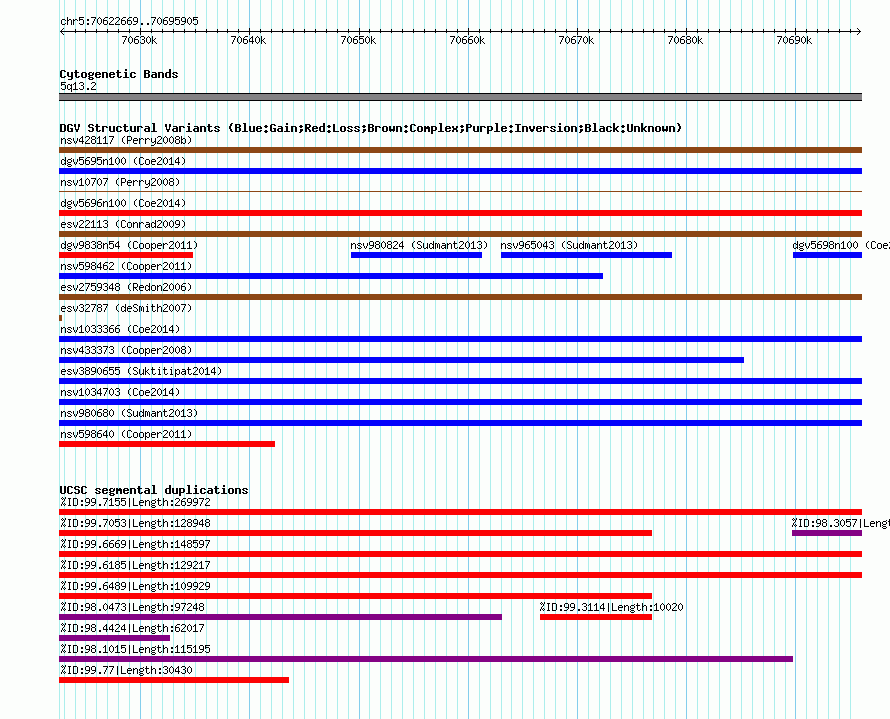890x719 pixels.
Task: Select variant nsv598462 (Cooper2011) label
Action: [x=126, y=266]
